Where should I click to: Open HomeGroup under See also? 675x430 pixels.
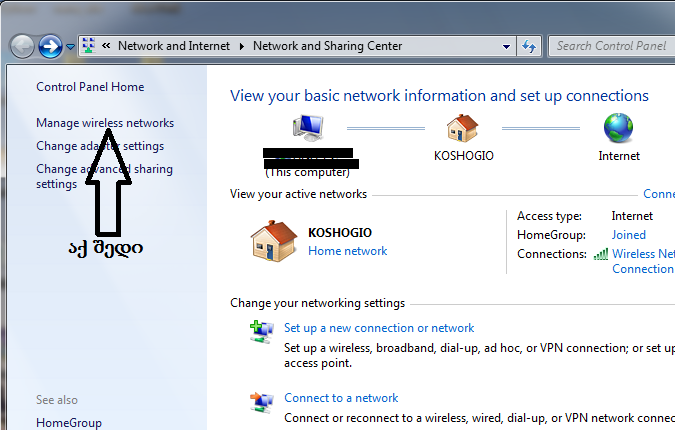69,423
